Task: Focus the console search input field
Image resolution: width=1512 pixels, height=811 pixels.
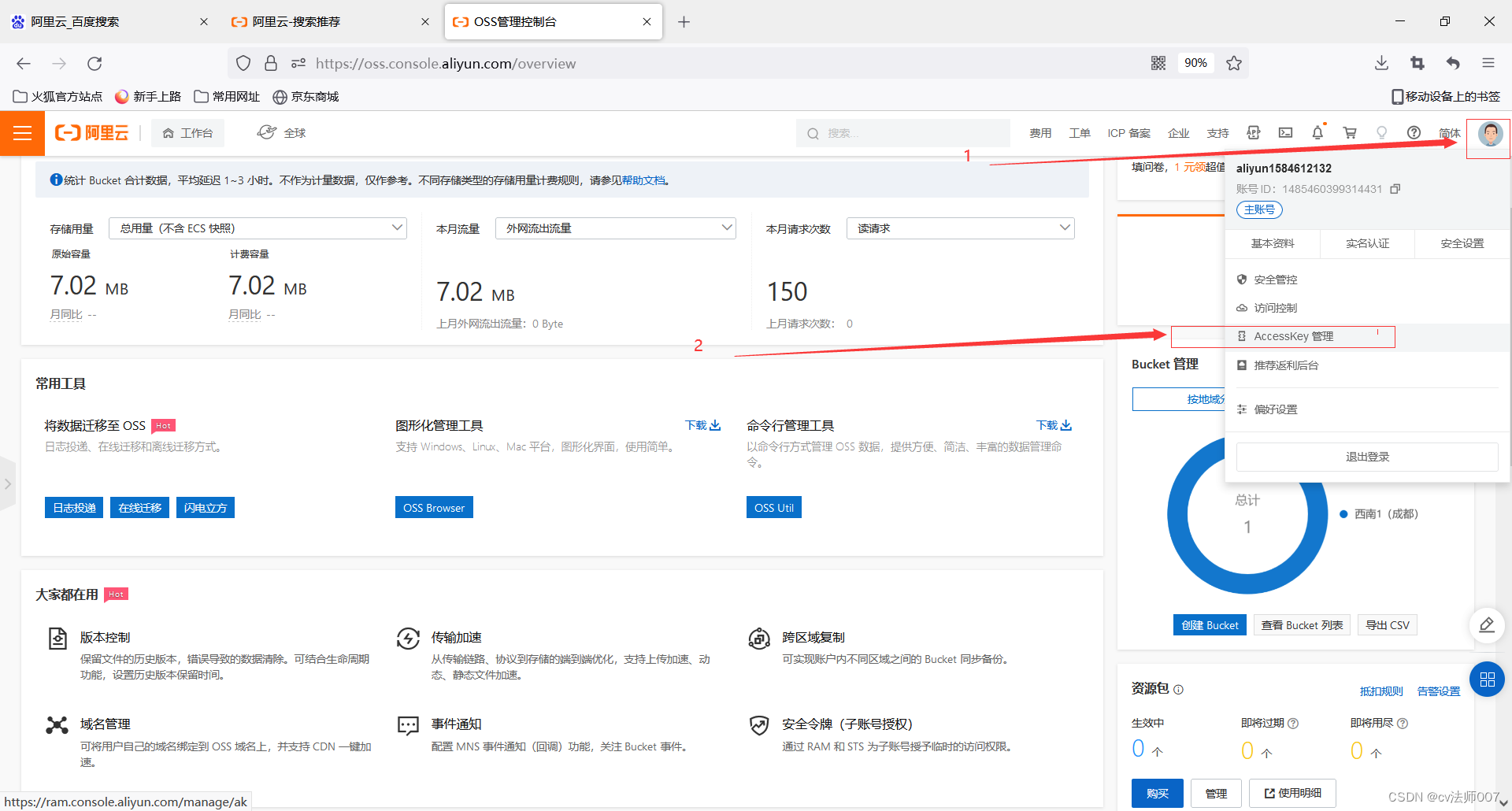Action: point(903,133)
